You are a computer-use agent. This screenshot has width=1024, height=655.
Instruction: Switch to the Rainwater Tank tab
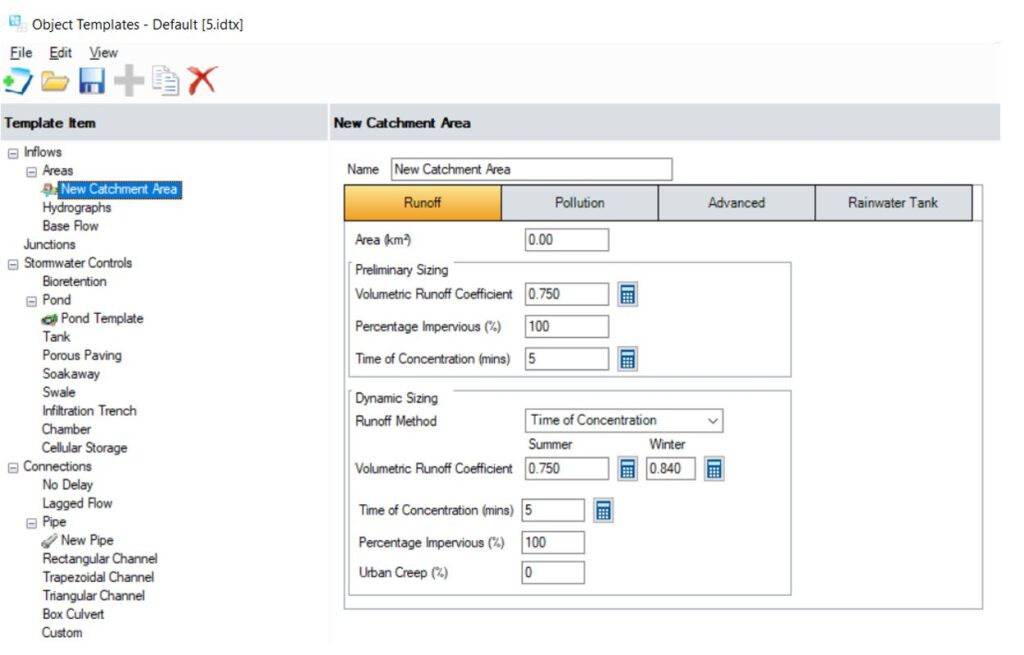click(x=893, y=203)
